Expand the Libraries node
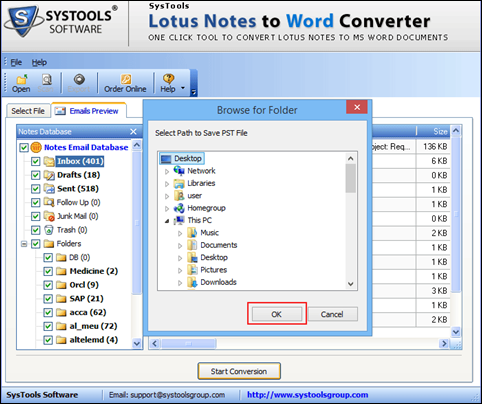Screen dimensions: 482x404 [x=167, y=184]
